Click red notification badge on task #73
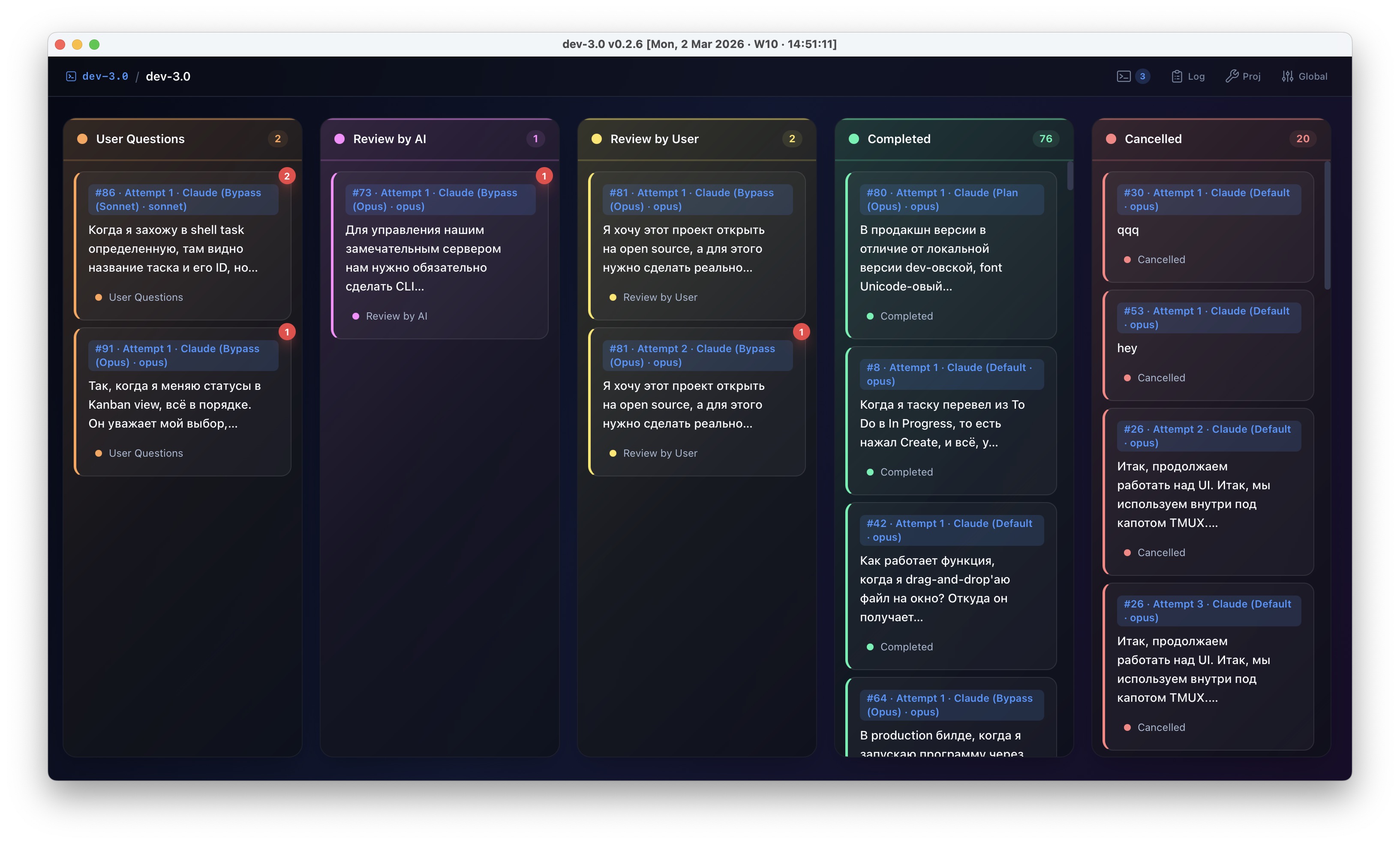Viewport: 1400px width, 844px height. click(544, 176)
